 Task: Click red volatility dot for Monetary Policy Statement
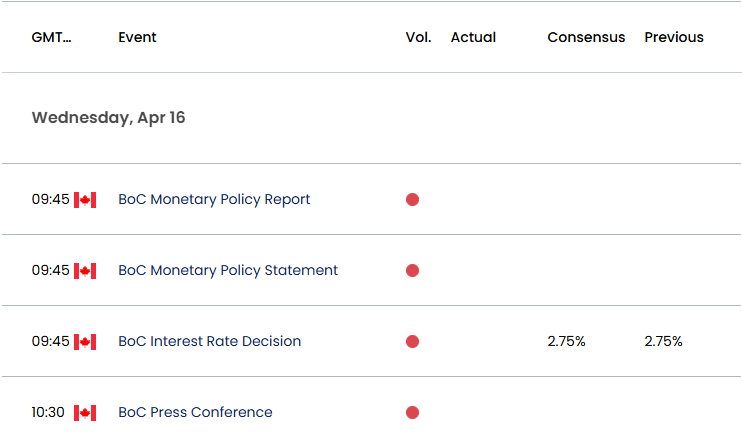click(x=412, y=271)
